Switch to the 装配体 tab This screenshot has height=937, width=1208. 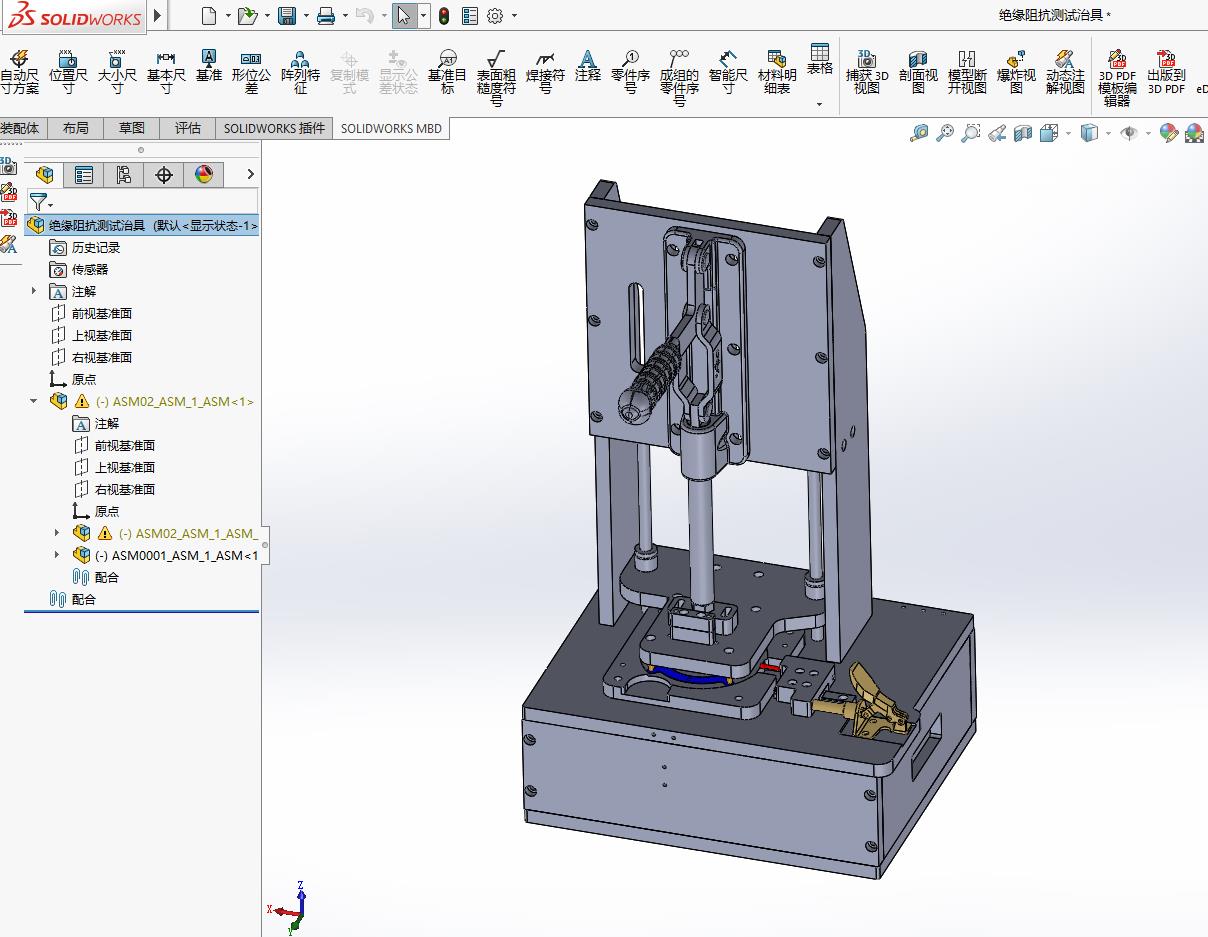coord(20,127)
